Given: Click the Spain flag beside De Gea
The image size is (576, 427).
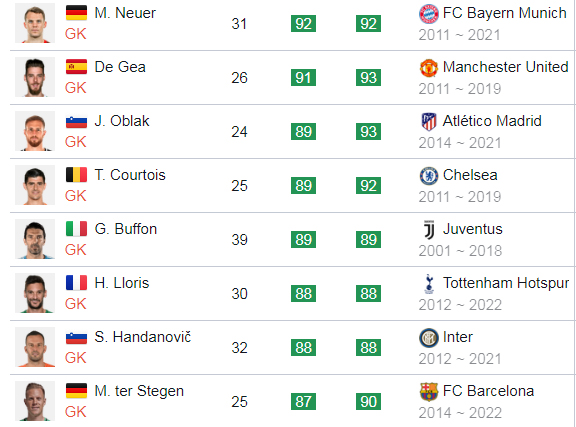Looking at the screenshot, I should (x=76, y=67).
